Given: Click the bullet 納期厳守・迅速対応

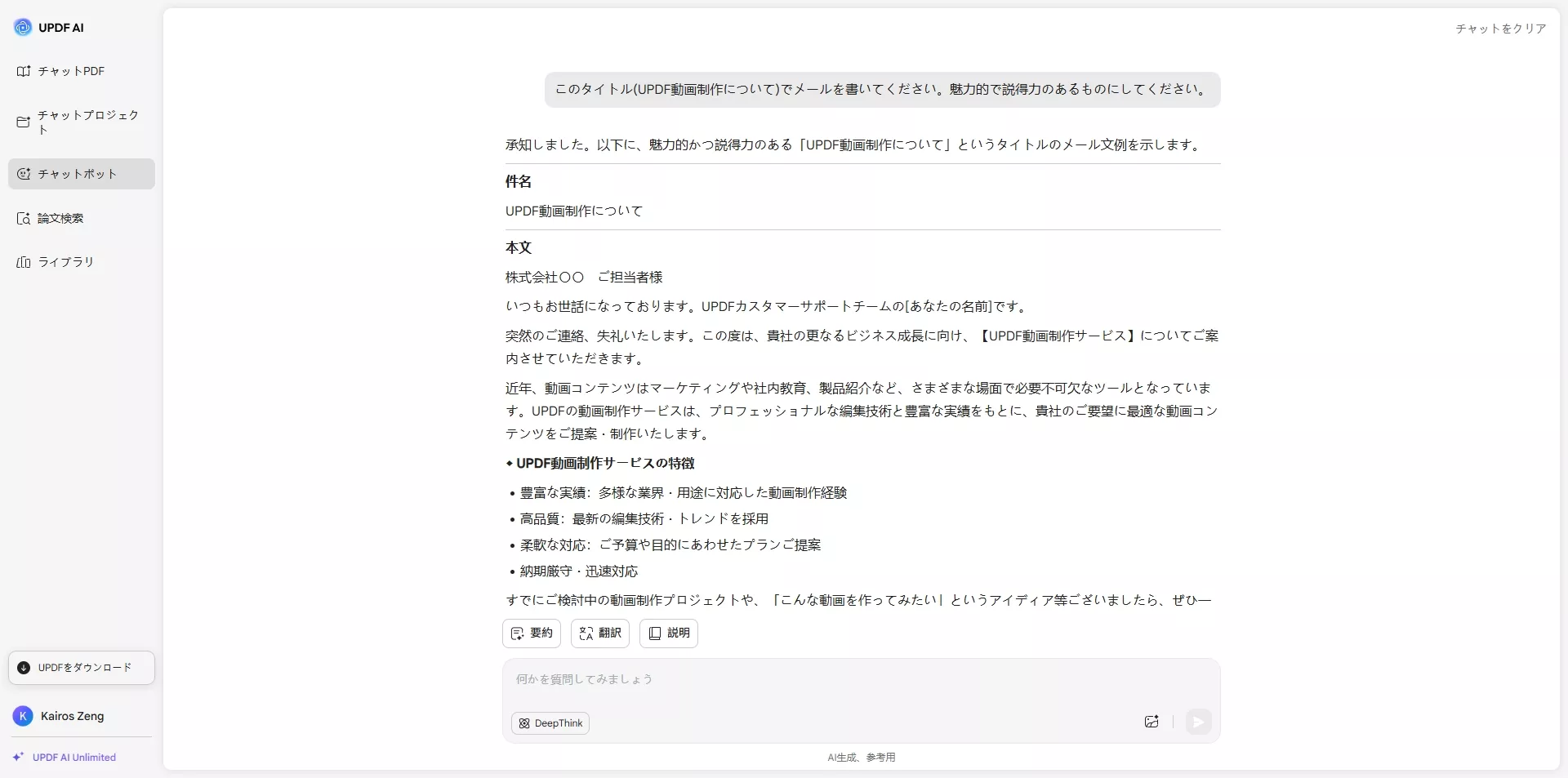Looking at the screenshot, I should click(x=578, y=571).
